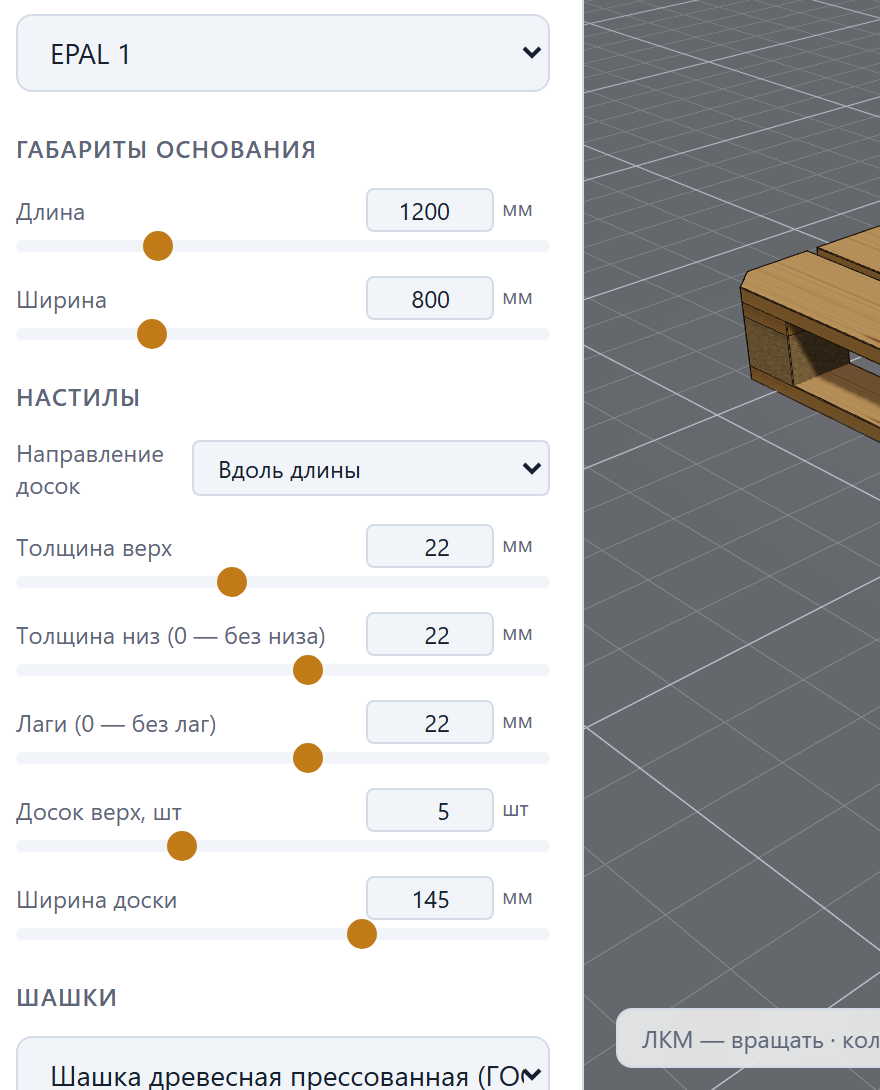Click the board width field showing 145
This screenshot has width=880, height=1090.
(x=430, y=899)
